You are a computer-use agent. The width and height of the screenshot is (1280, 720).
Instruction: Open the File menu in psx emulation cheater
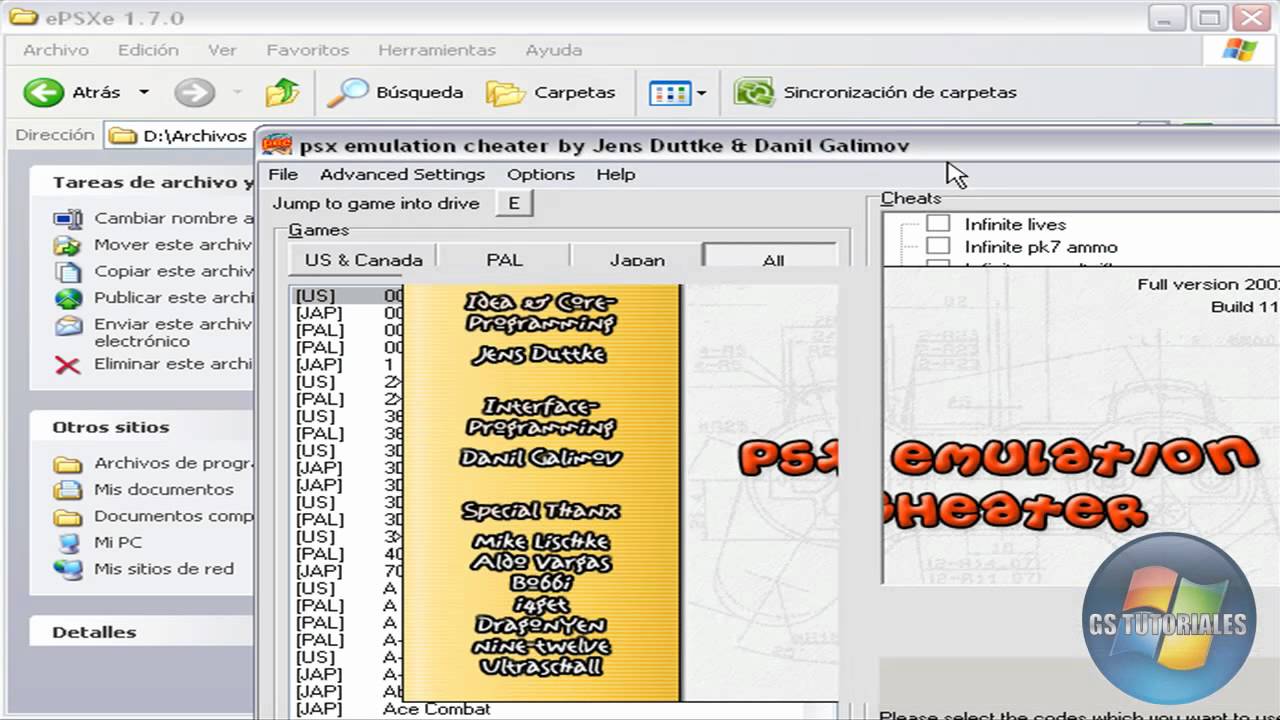point(283,174)
